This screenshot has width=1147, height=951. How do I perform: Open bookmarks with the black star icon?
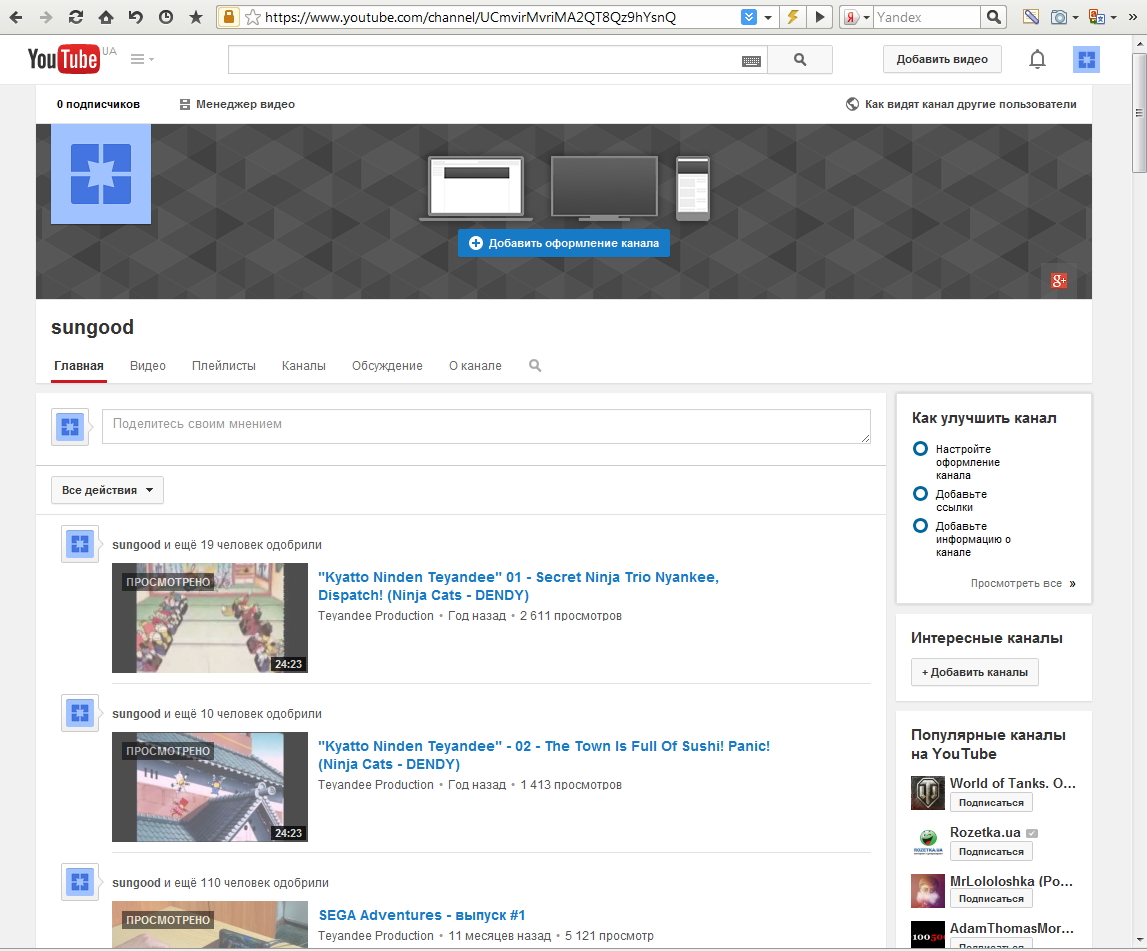[x=196, y=17]
